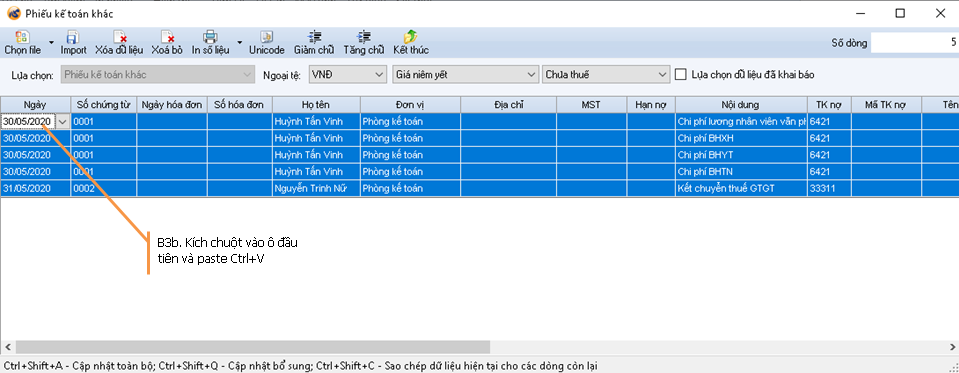Open the arrow next to In số liệu
The image size is (959, 373).
(240, 43)
